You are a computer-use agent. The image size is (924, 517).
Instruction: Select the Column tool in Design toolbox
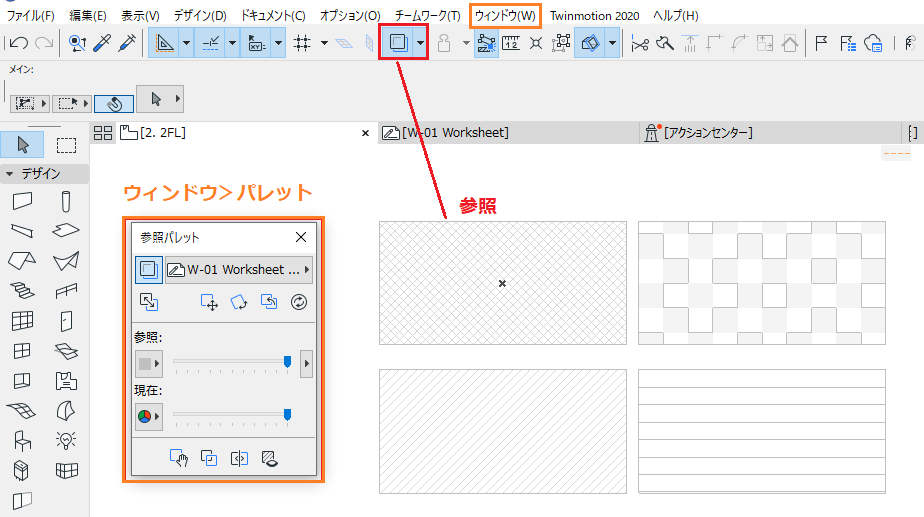tap(66, 201)
